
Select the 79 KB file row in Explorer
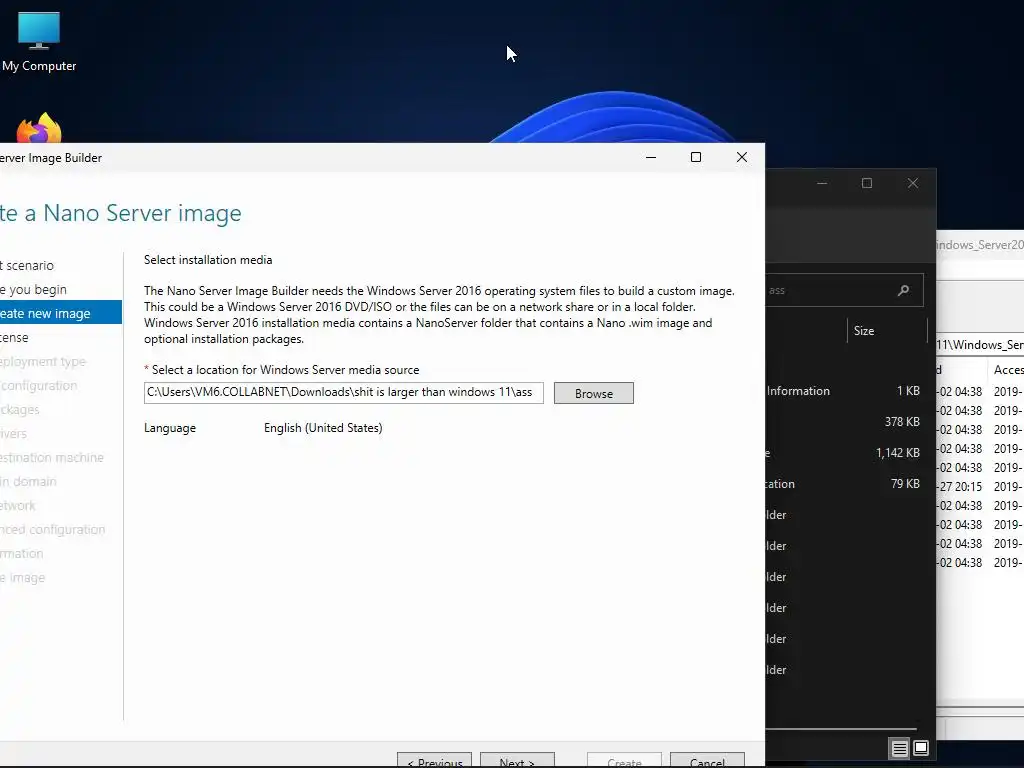click(x=844, y=484)
